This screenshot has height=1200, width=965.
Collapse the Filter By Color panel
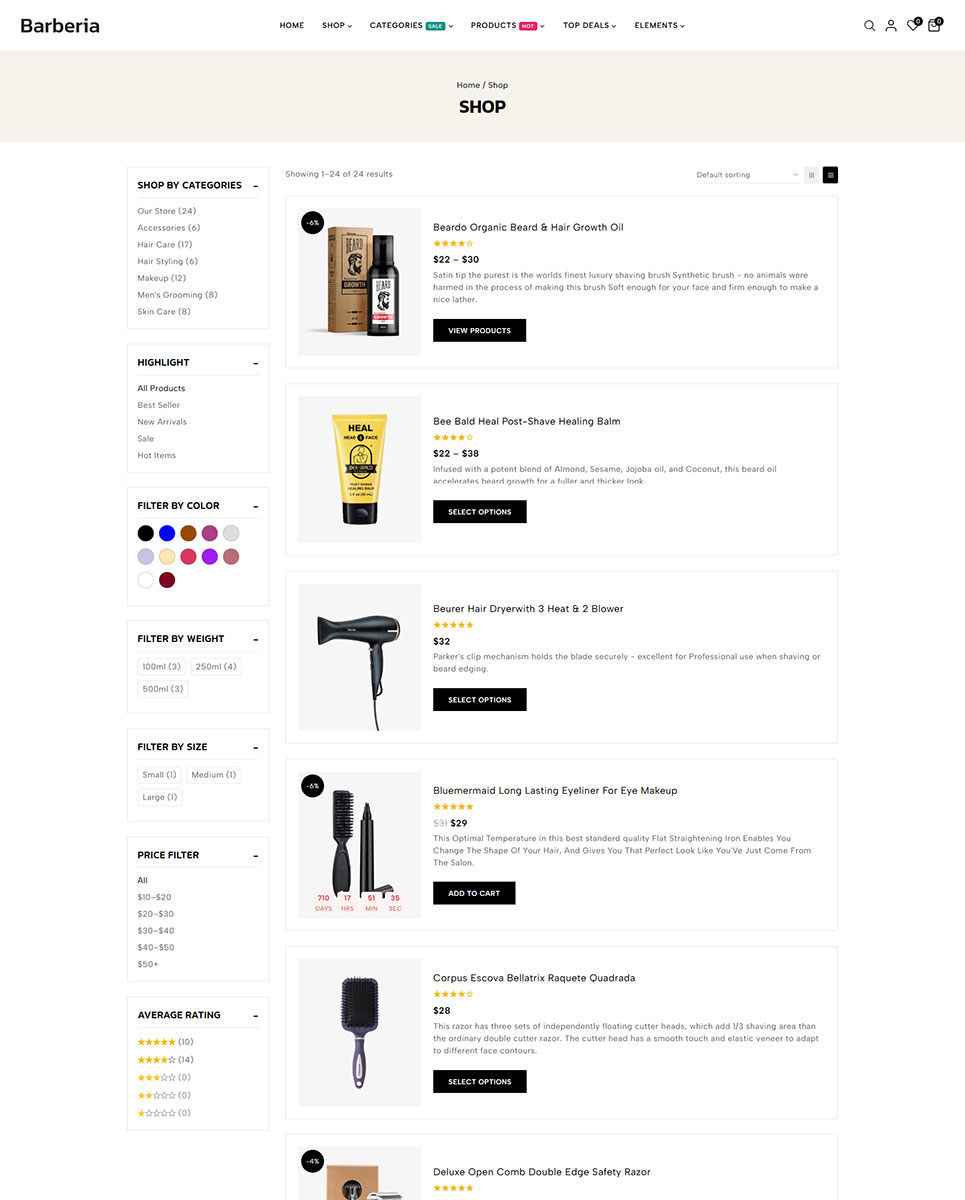(x=256, y=506)
